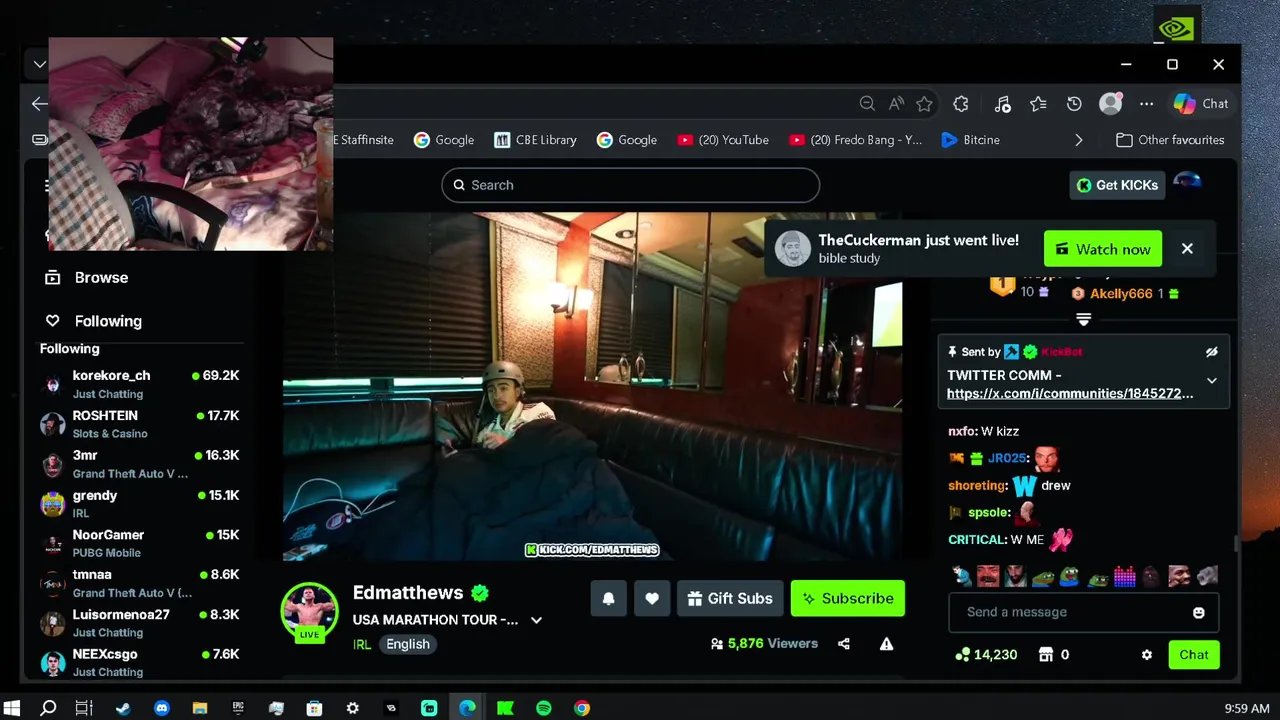Open the Copilot Chat button

click(1201, 104)
